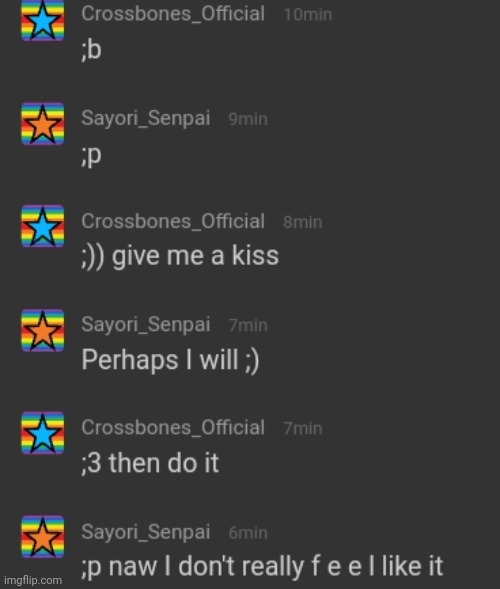The width and height of the screenshot is (500, 589).
Task: Click Crossbones_Official username on the 8min comment
Action: click(x=173, y=221)
